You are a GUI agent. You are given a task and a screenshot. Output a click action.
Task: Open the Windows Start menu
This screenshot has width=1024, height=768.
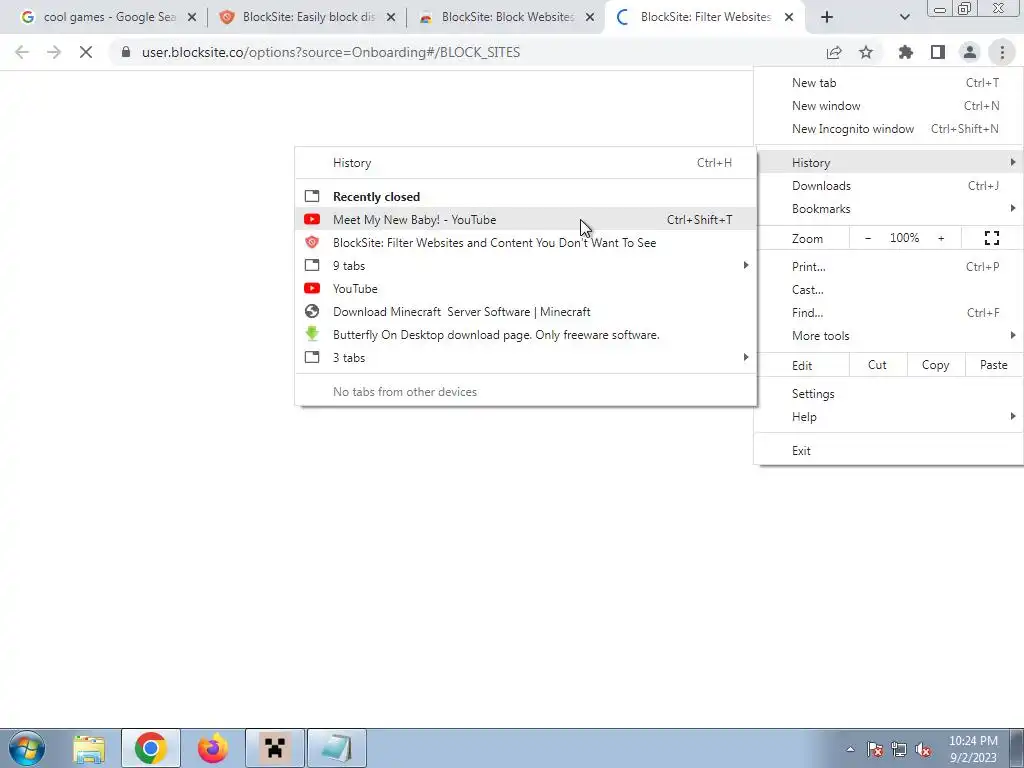click(x=27, y=748)
